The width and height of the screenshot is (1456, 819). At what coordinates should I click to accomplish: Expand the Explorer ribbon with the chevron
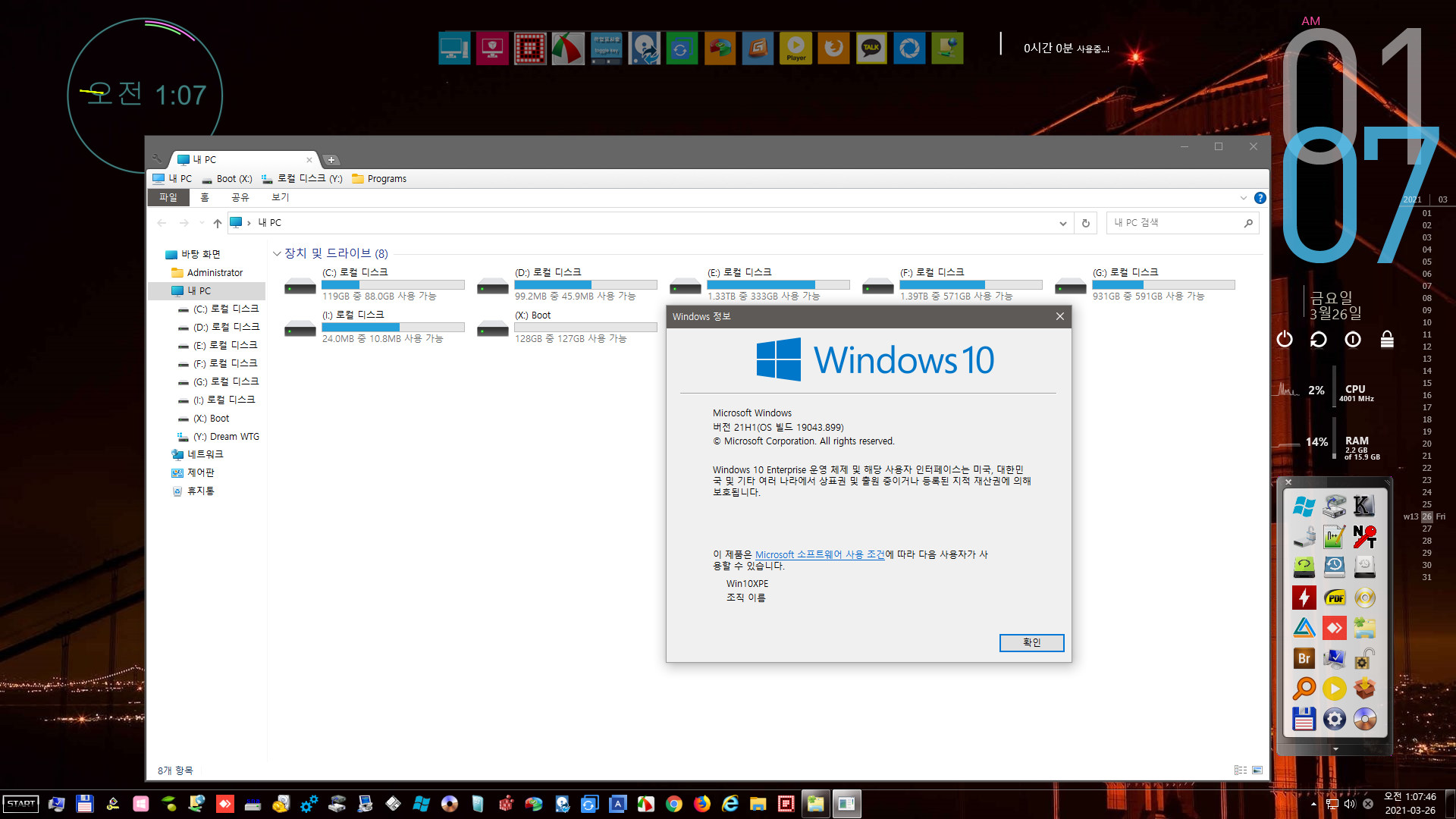[x=1244, y=198]
